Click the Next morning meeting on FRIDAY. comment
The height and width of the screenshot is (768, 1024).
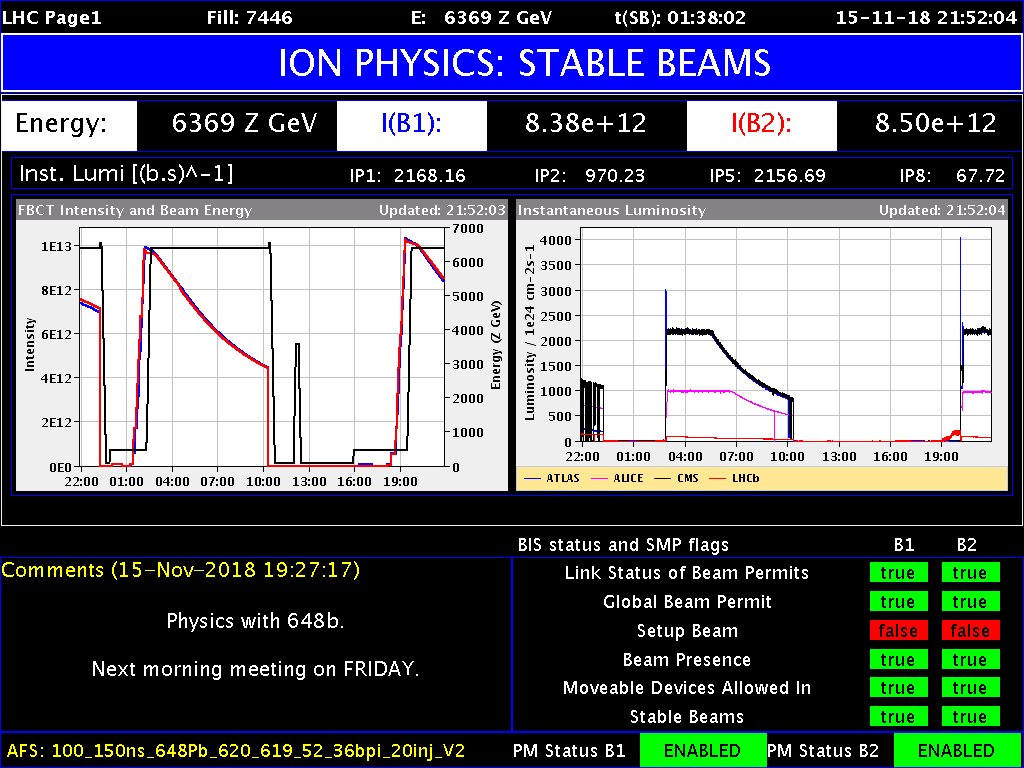[255, 669]
